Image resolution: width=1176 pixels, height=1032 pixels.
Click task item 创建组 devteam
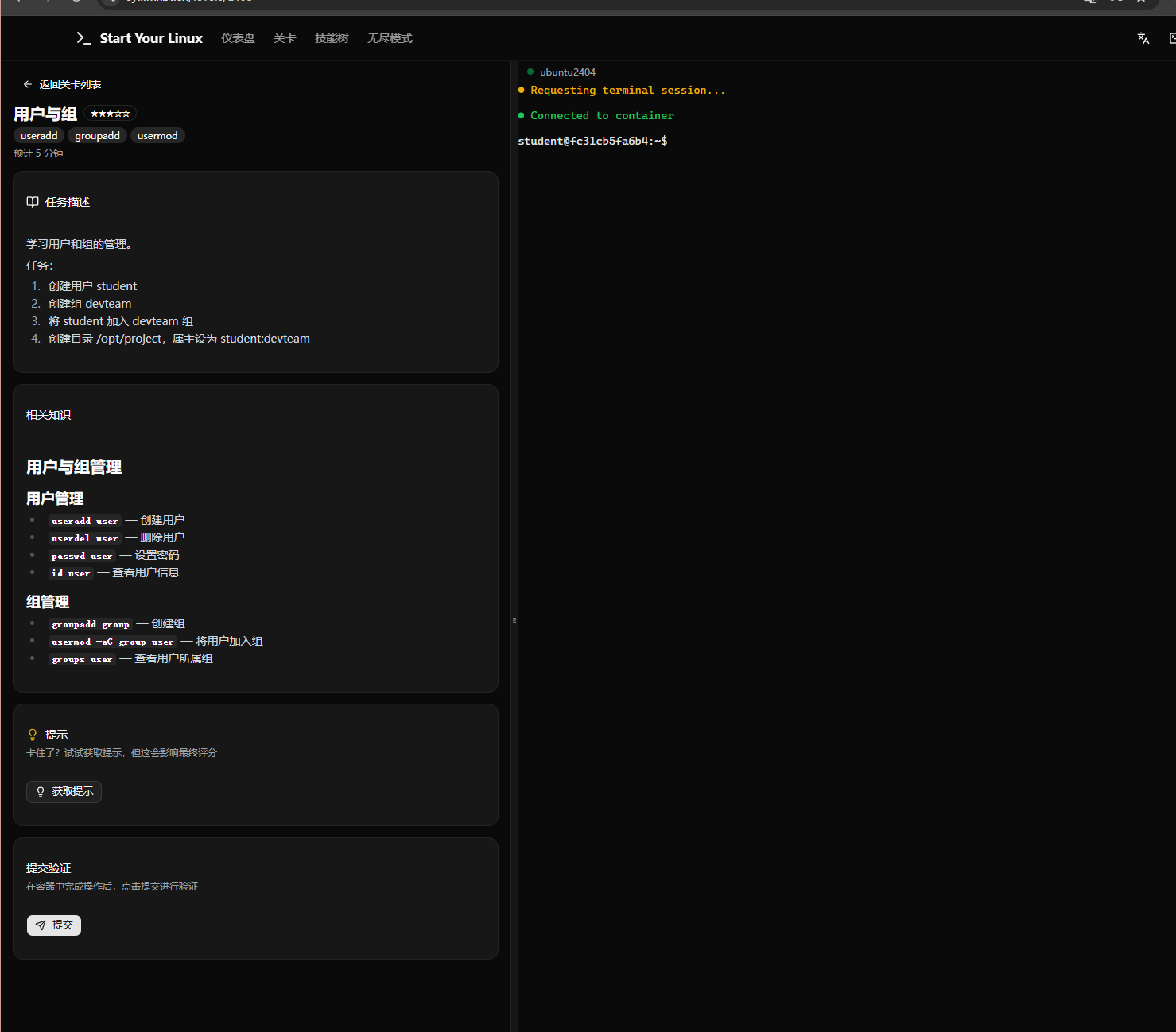90,304
